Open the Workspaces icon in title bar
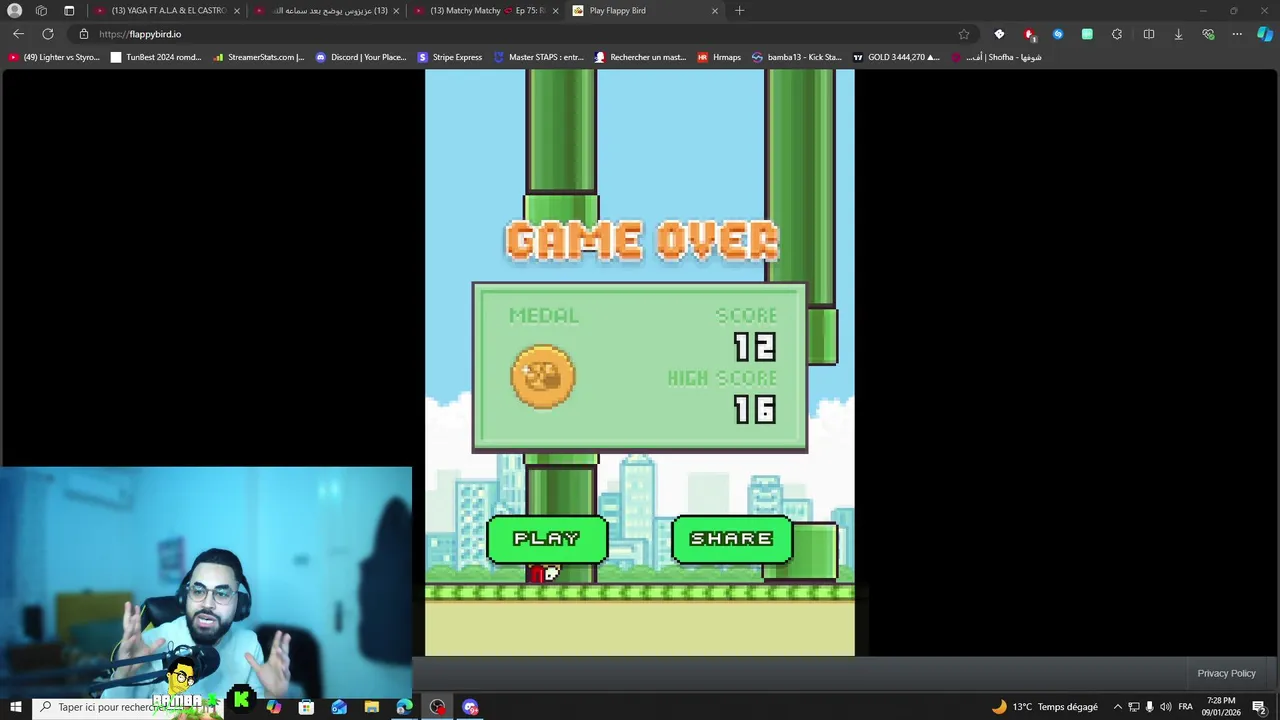The image size is (1280, 720). point(41,10)
